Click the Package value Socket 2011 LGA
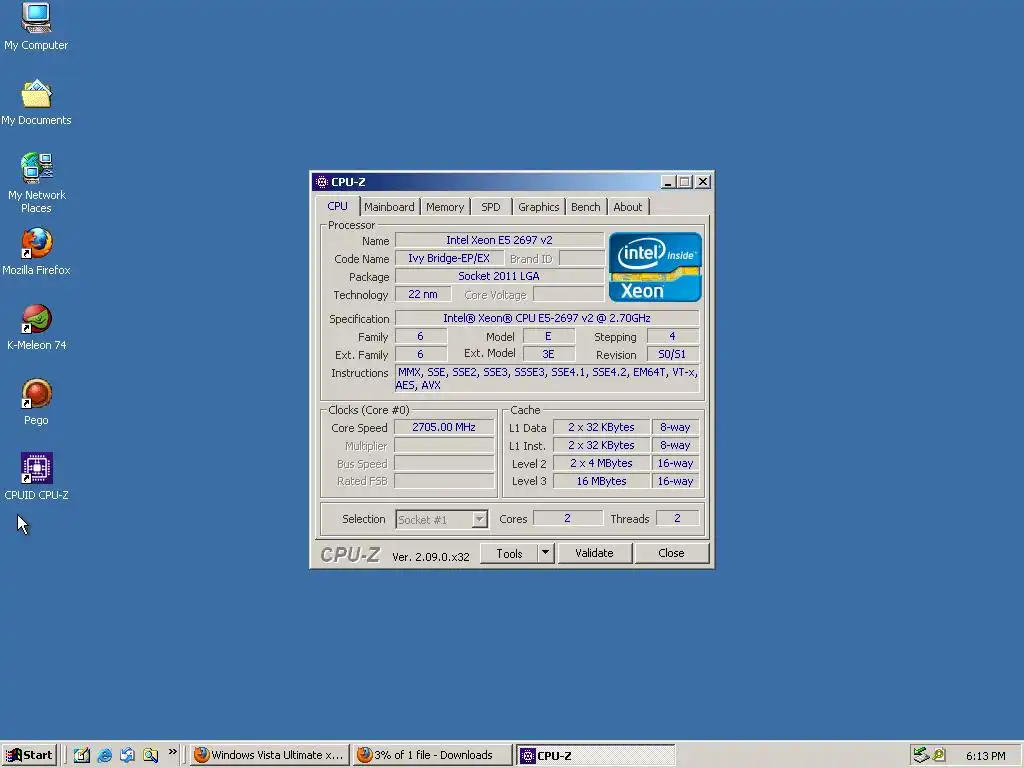Viewport: 1024px width, 768px height. point(499,276)
